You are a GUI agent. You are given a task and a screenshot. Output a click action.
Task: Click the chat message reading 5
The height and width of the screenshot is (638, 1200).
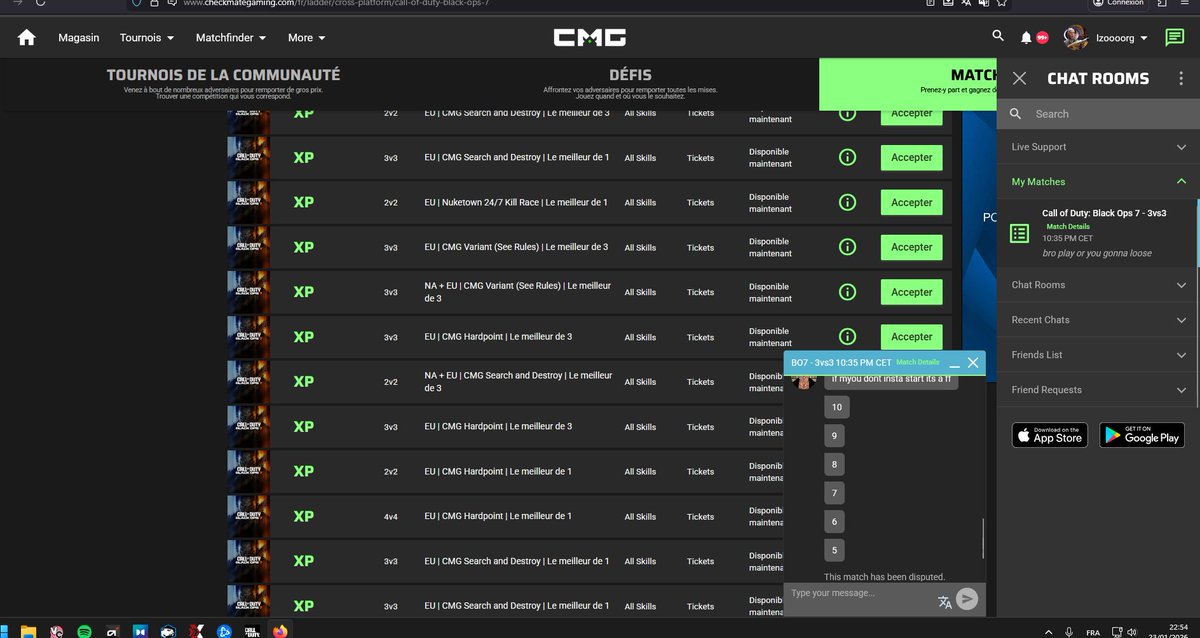(835, 549)
